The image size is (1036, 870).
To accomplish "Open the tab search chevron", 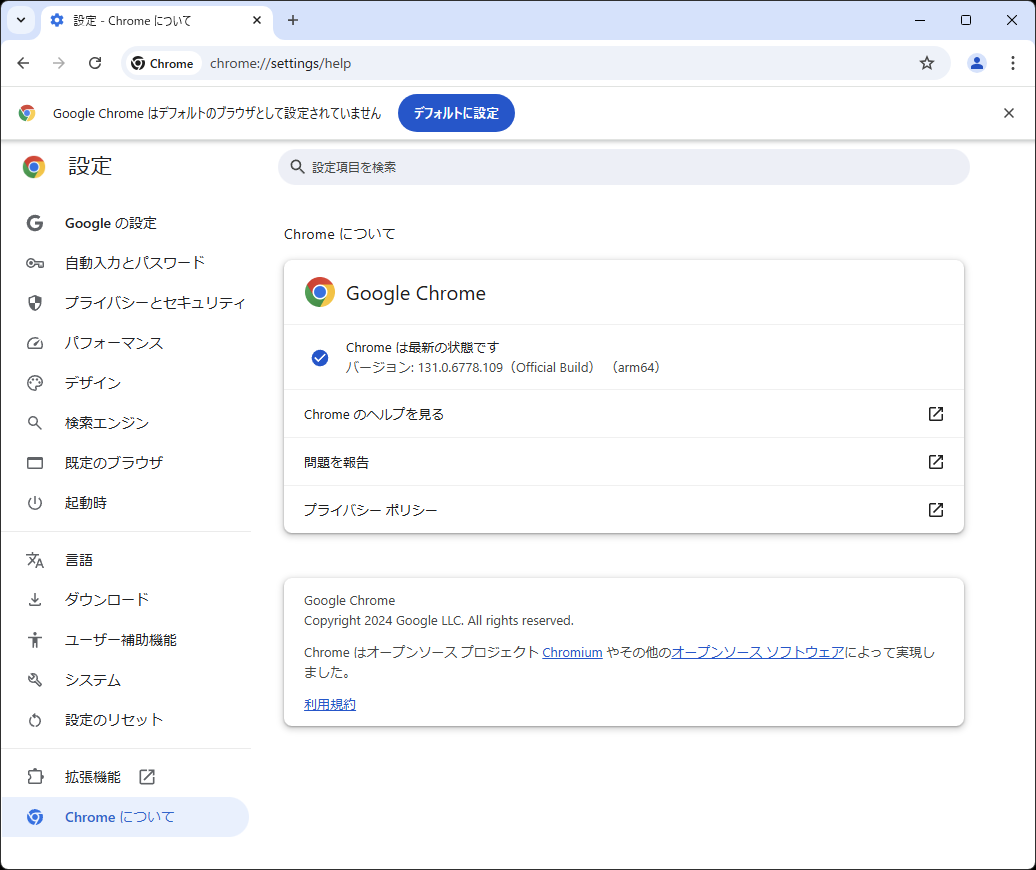I will pos(20,20).
